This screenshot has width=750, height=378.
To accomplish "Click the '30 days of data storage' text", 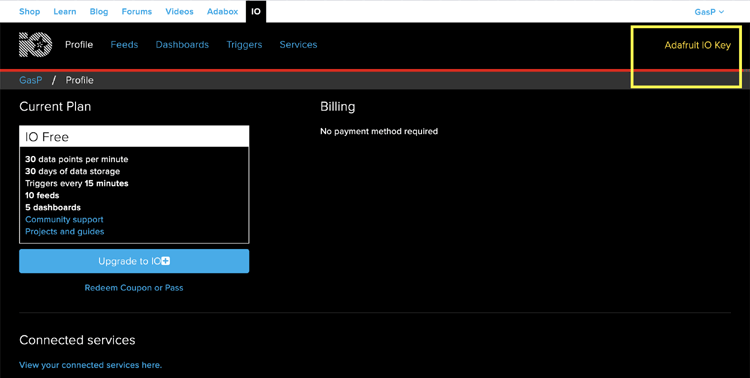I will click(73, 171).
